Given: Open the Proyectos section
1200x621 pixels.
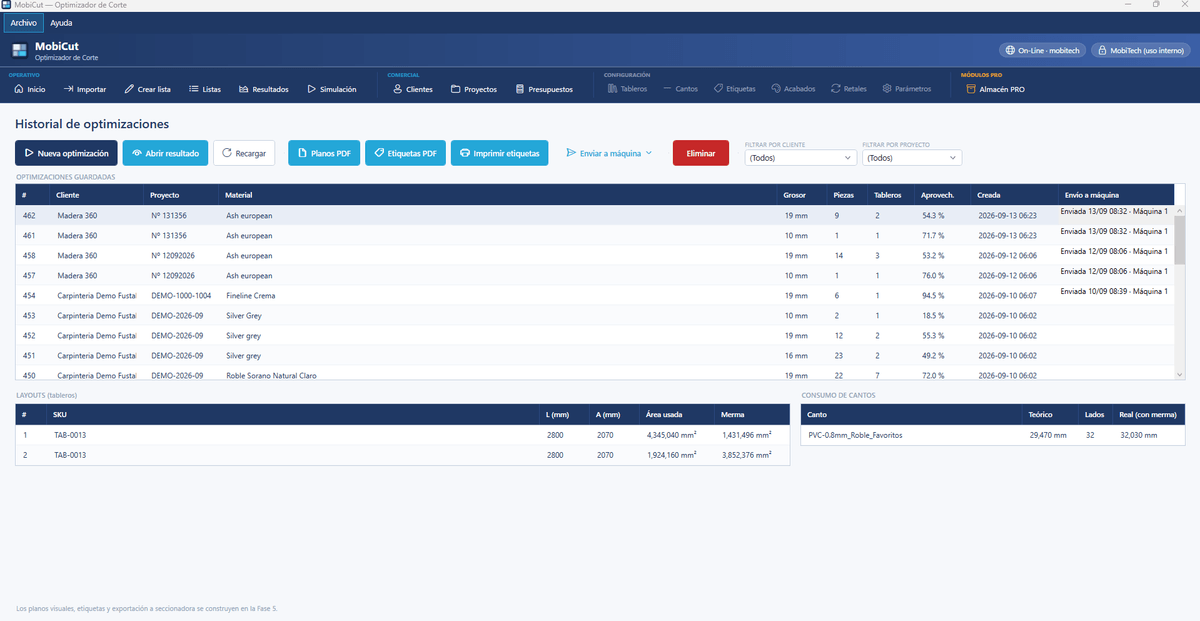Looking at the screenshot, I should (474, 89).
